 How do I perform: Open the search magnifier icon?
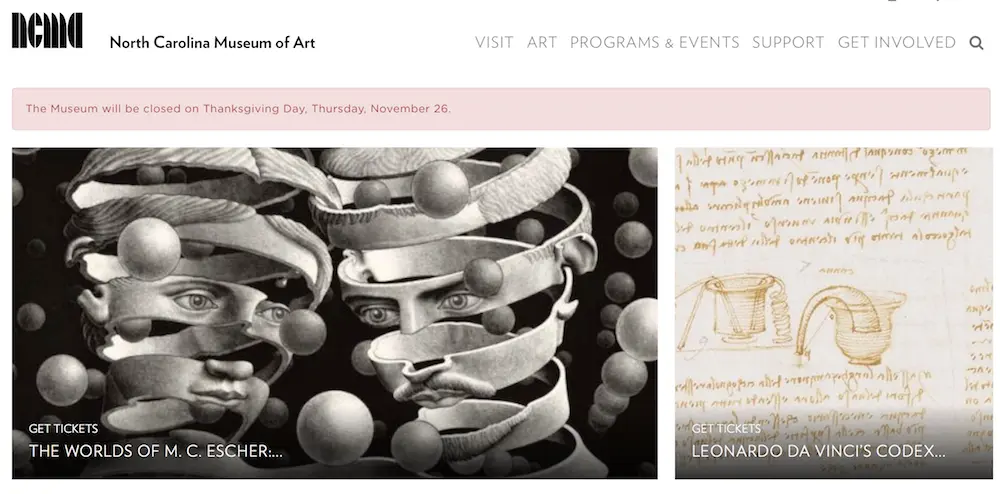[977, 43]
